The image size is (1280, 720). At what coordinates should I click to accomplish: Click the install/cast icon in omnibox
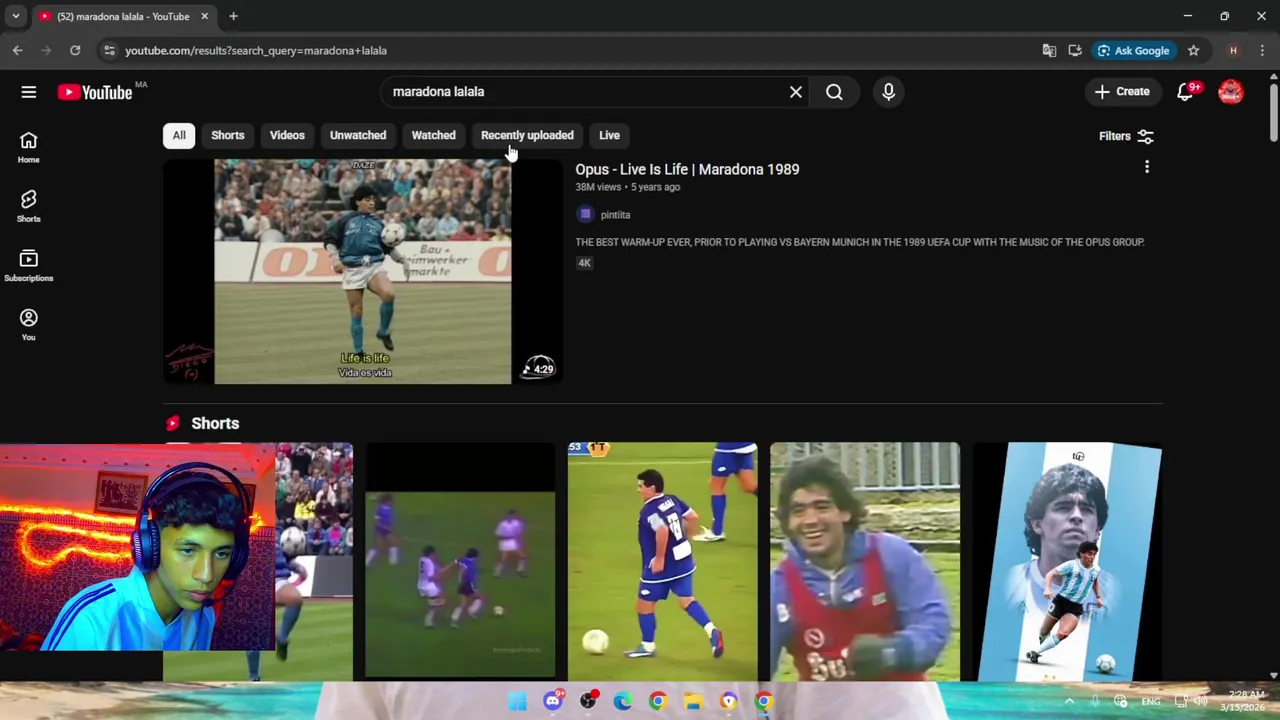click(x=1075, y=50)
